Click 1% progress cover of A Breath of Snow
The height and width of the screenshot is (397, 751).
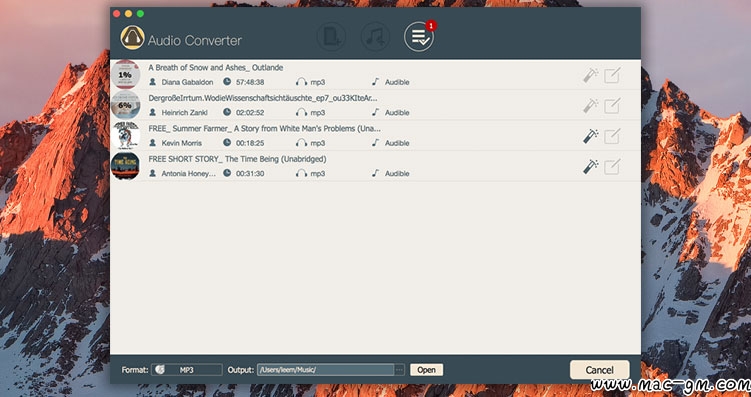point(125,75)
